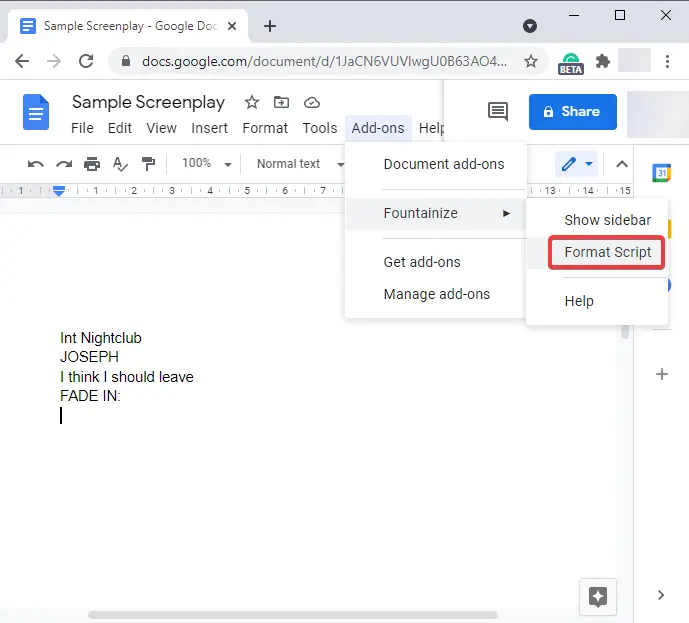689x623 pixels.
Task: Open the View menu
Action: click(x=161, y=128)
